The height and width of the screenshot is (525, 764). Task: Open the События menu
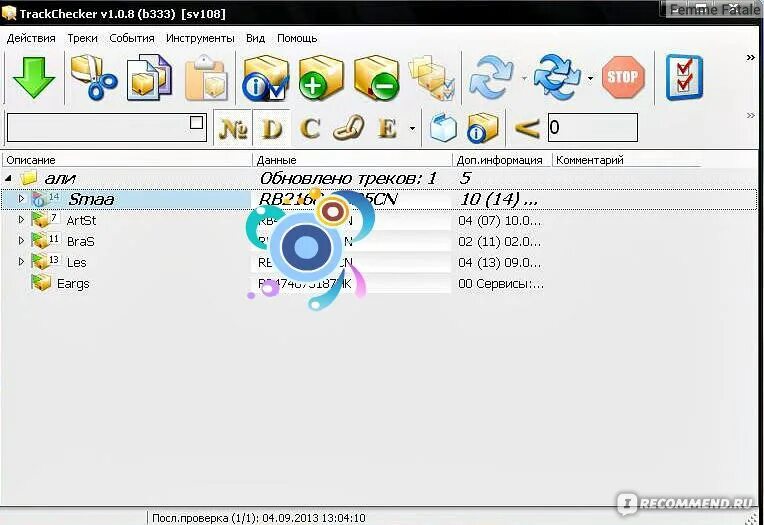(x=132, y=38)
